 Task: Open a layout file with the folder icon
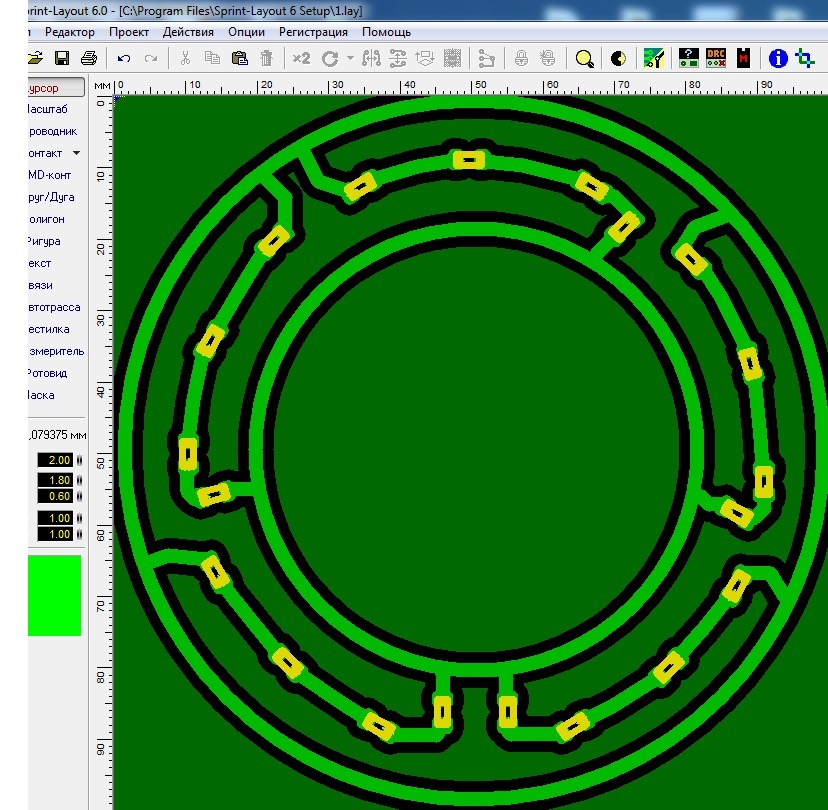click(x=35, y=58)
